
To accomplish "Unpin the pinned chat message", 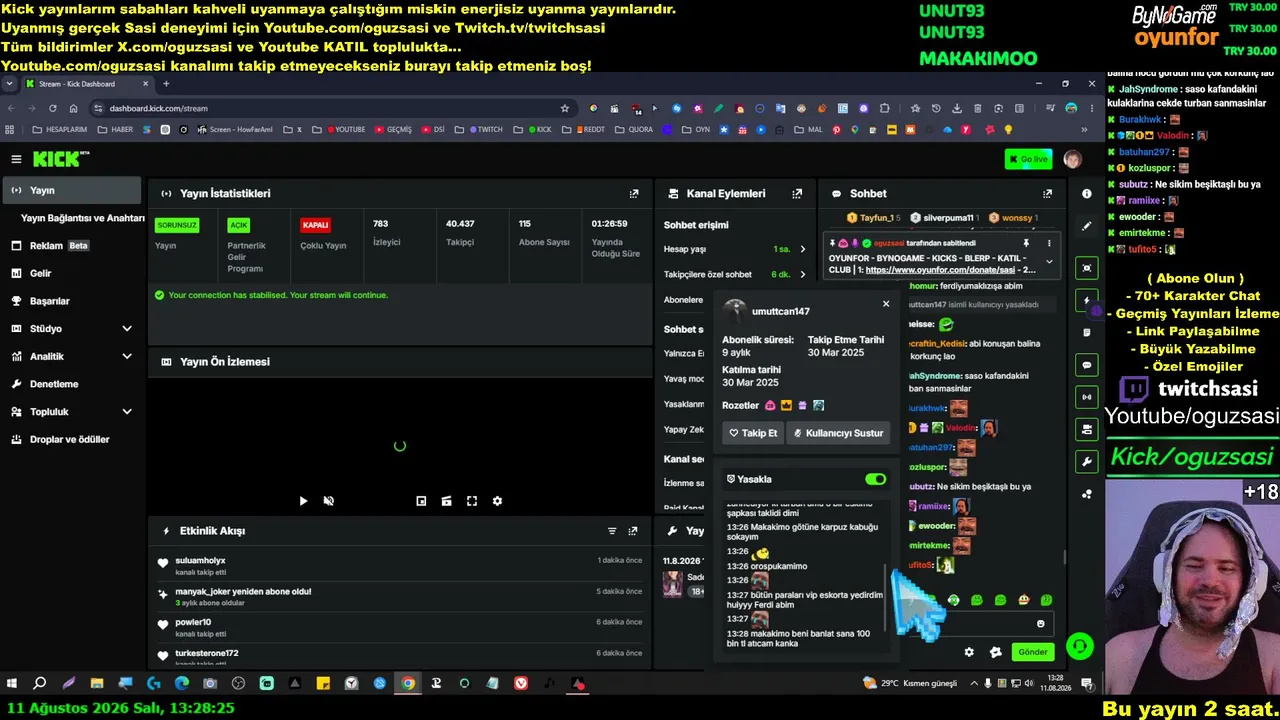I will coord(1026,243).
